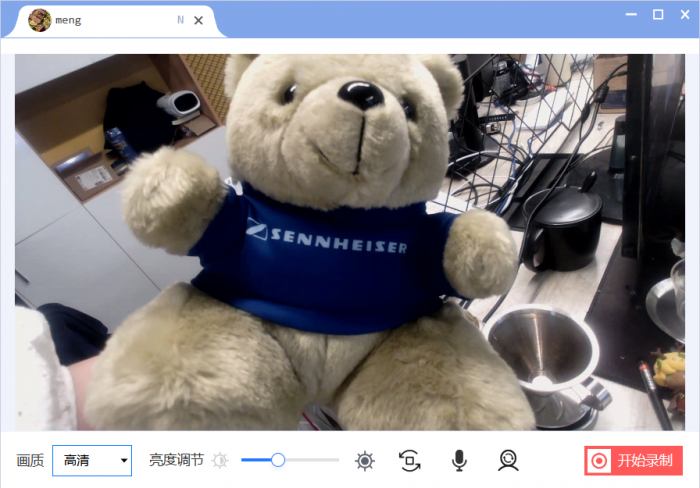Click the N indicator in the meng tab
The image size is (700, 488).
180,20
